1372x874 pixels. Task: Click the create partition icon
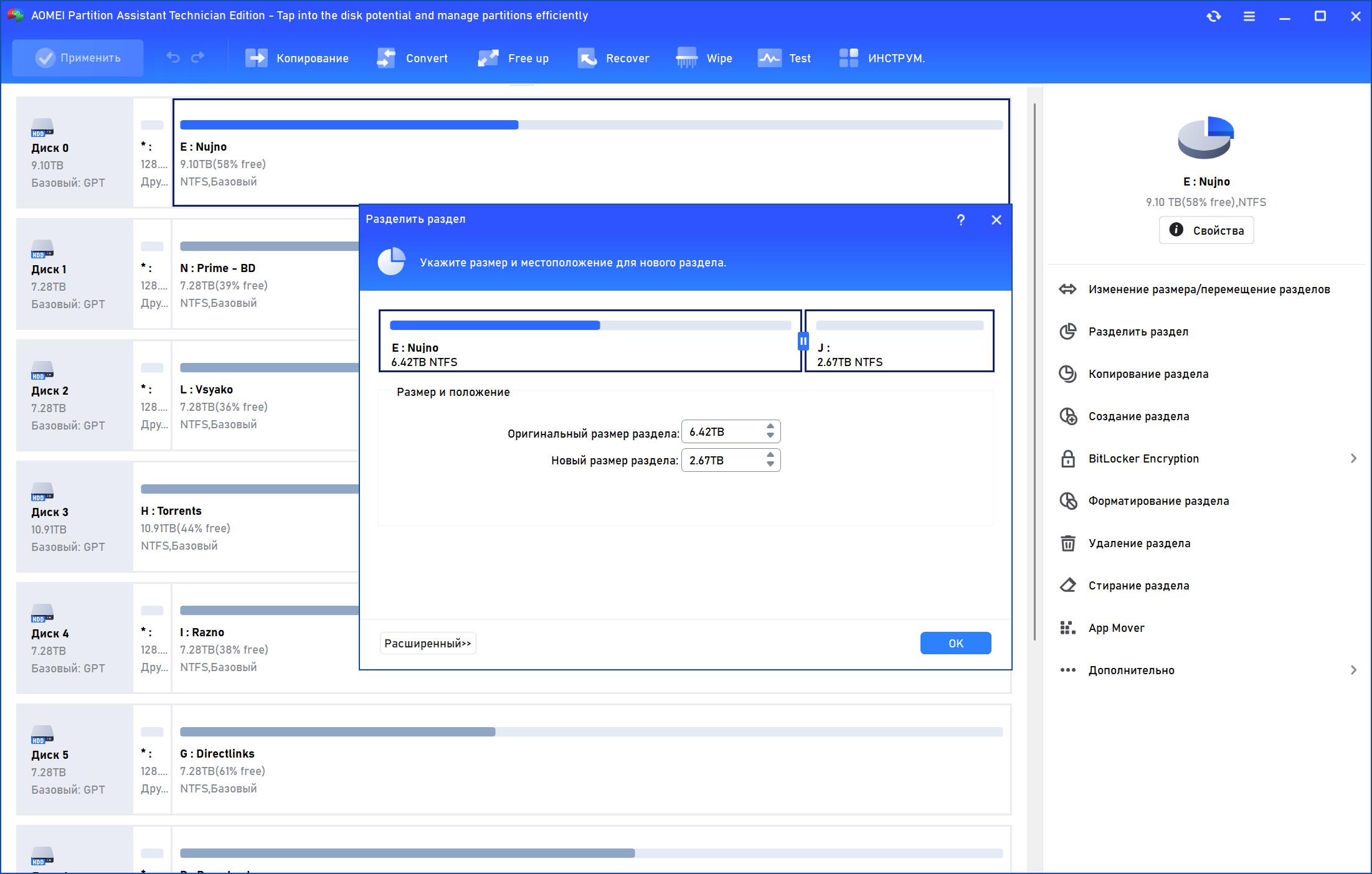pyautogui.click(x=1068, y=416)
